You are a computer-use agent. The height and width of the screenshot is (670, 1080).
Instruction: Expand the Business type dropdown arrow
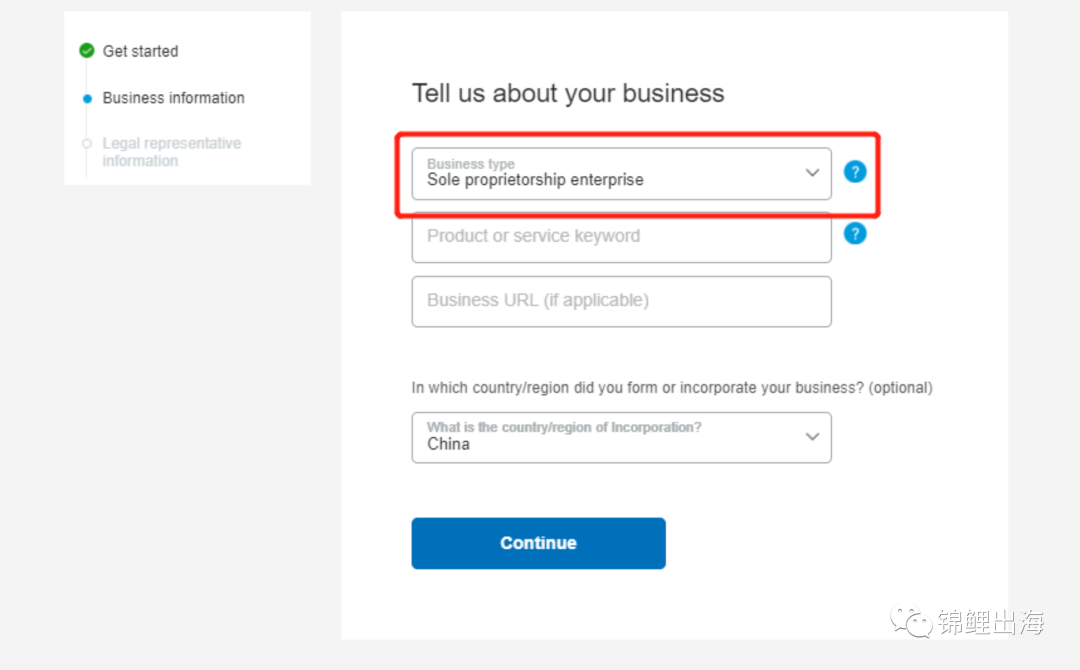point(812,173)
